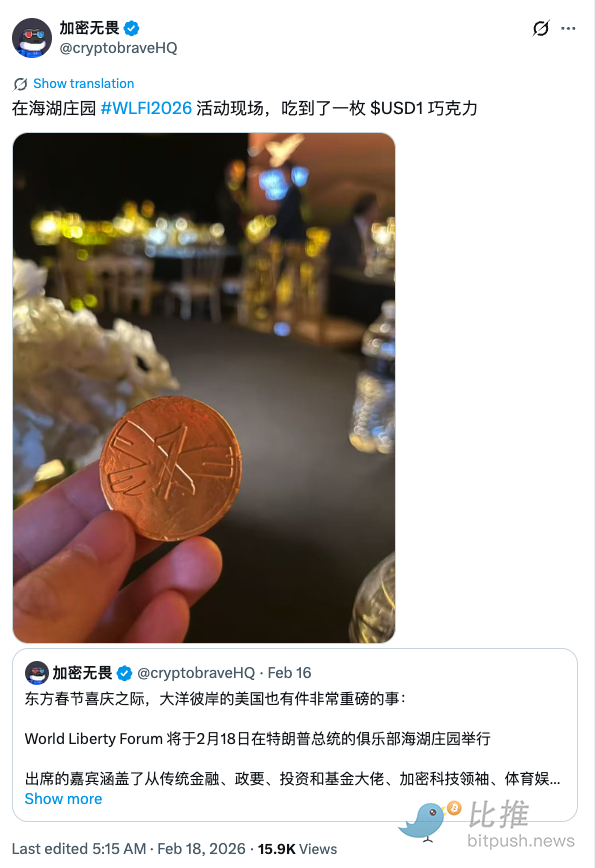The height and width of the screenshot is (868, 595).
Task: Open the #WLFI2026 hashtag
Action: point(146,108)
